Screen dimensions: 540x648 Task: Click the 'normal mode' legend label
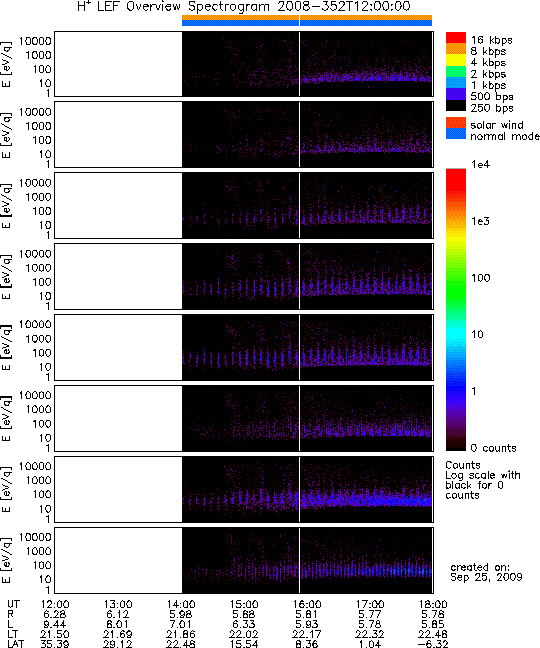[505, 136]
